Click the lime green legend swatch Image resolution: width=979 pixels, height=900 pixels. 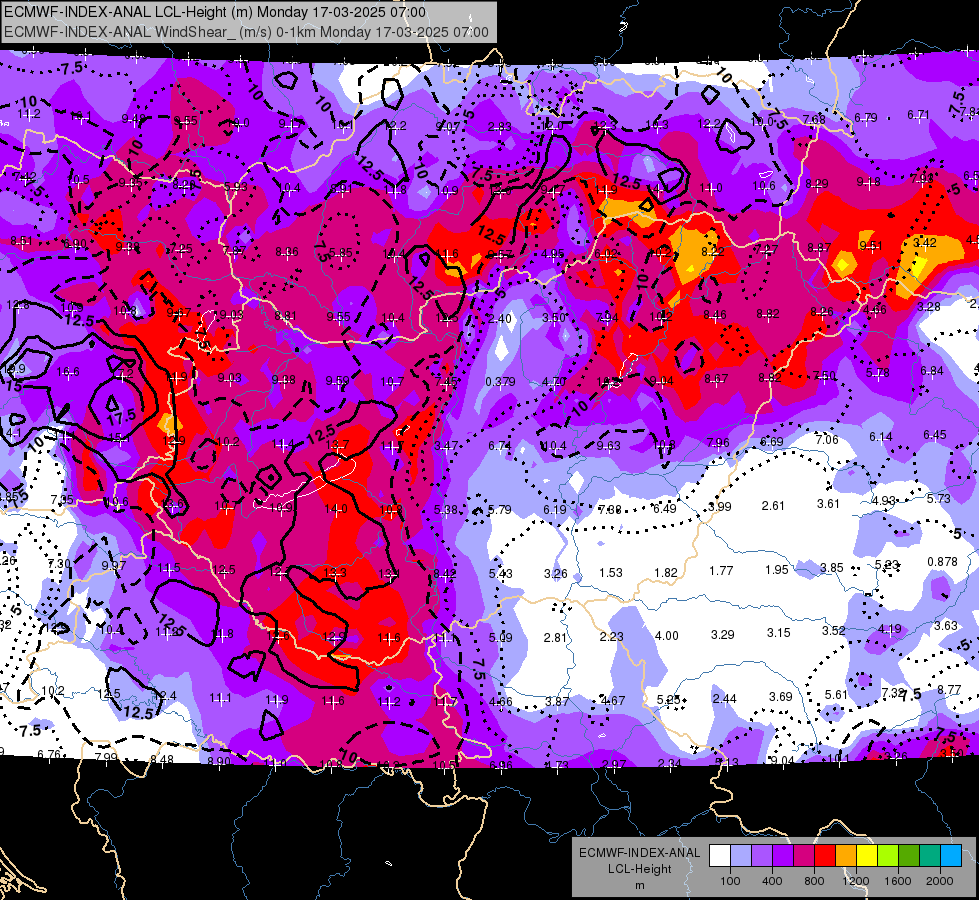pyautogui.click(x=888, y=856)
